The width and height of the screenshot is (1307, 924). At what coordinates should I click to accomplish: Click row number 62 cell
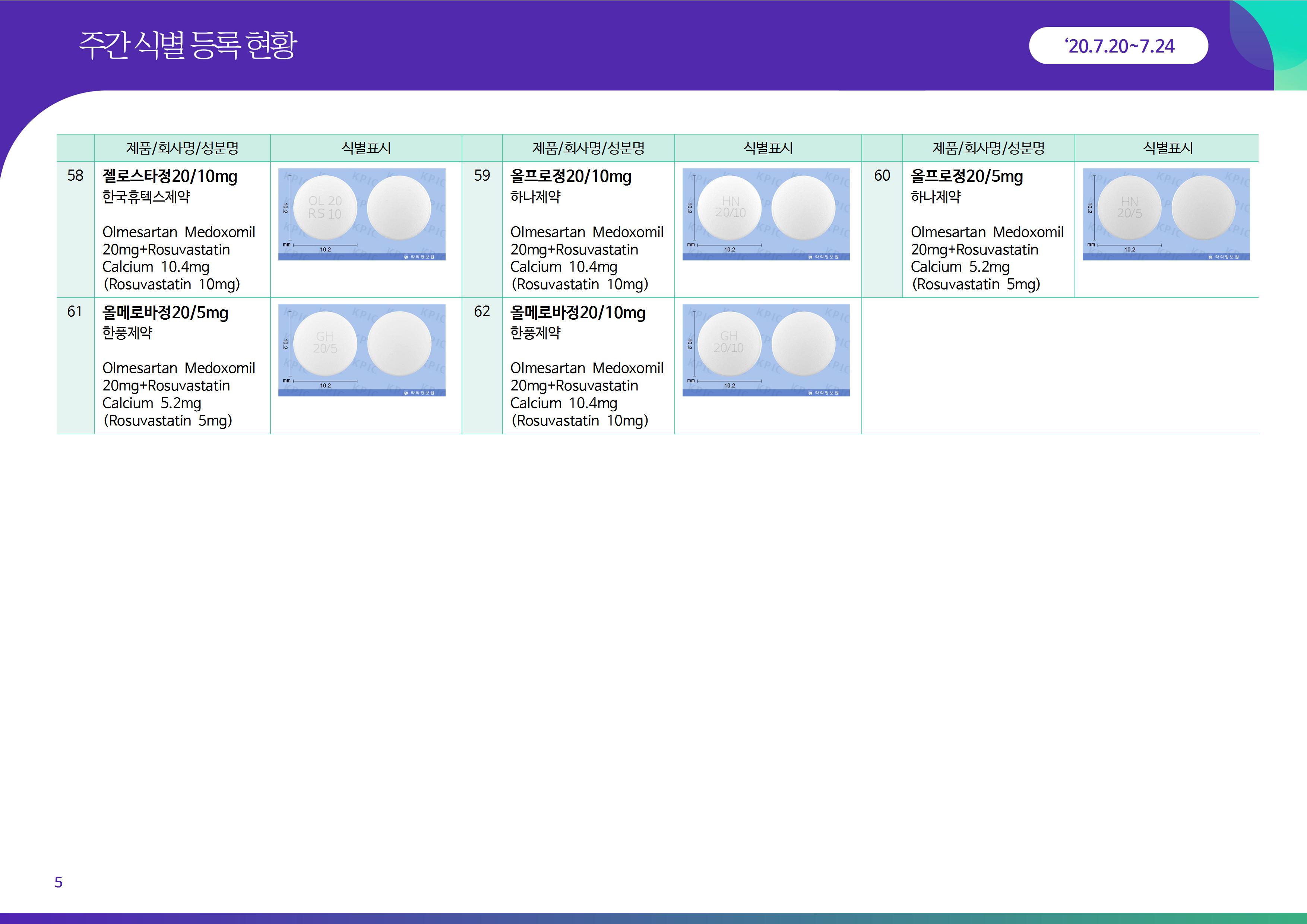click(482, 311)
